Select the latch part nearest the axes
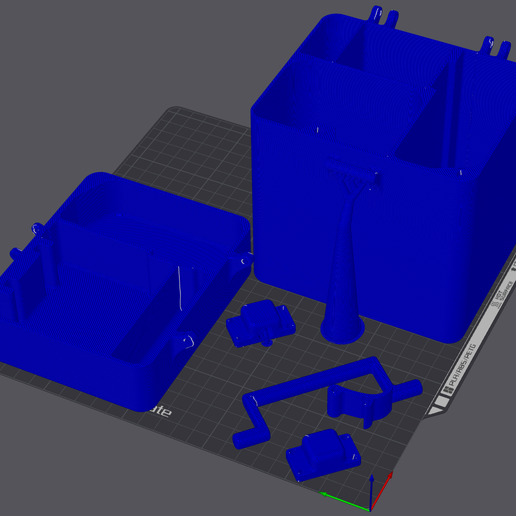 (x=323, y=454)
